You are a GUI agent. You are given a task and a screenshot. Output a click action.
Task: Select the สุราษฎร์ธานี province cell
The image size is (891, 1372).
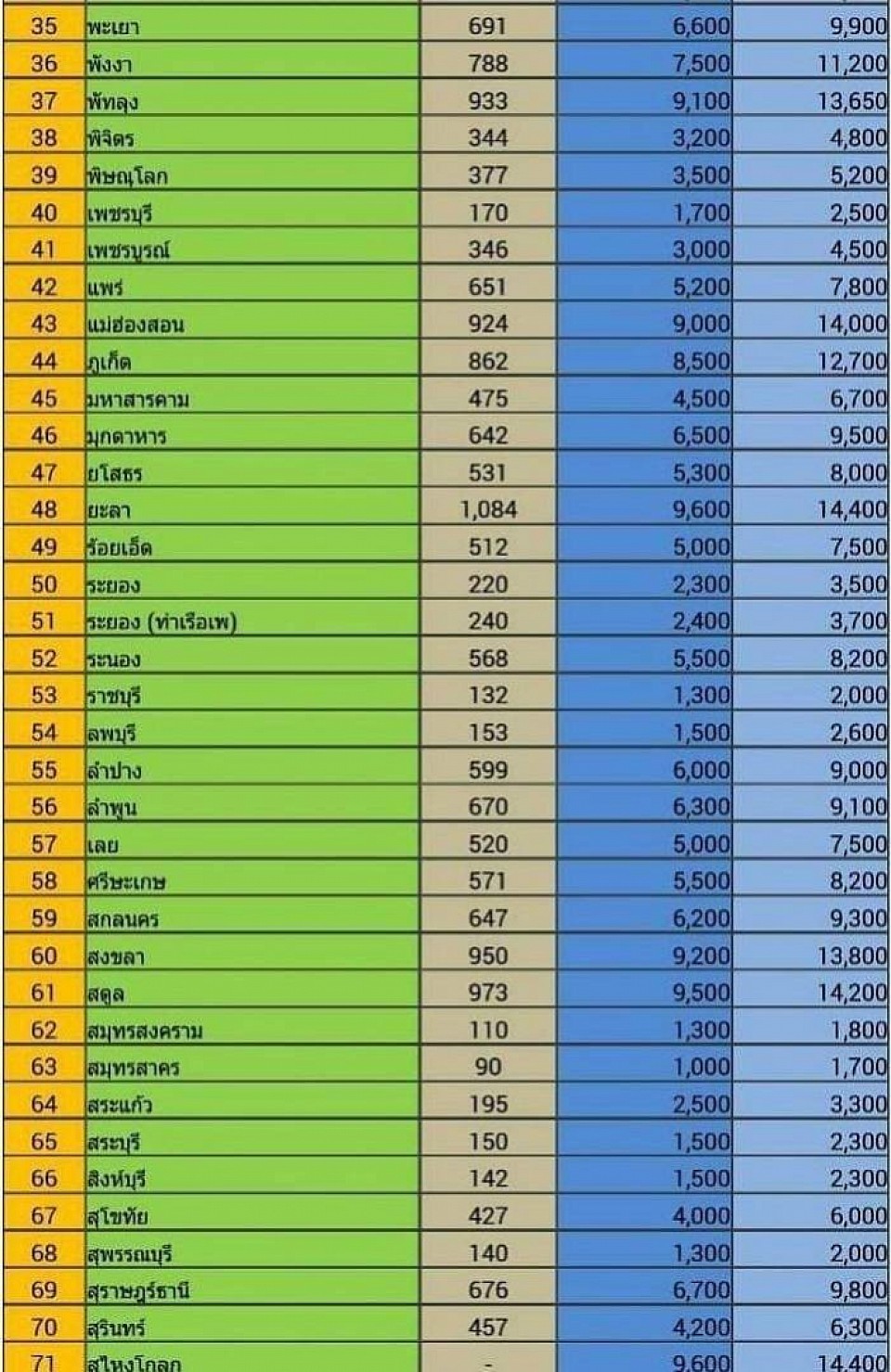[252, 1289]
